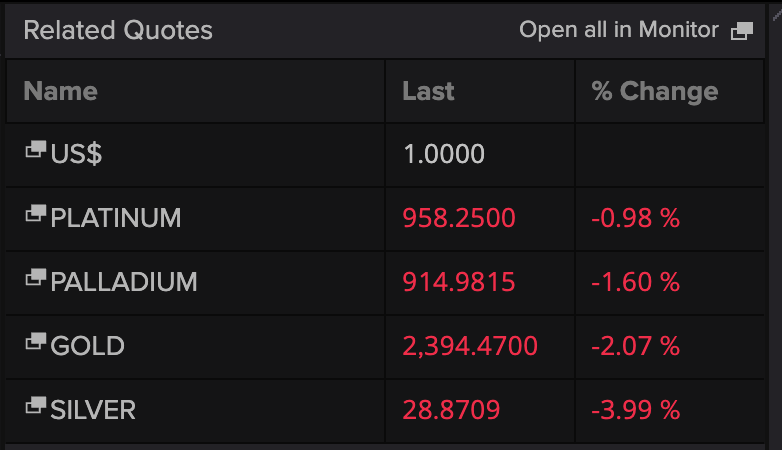The image size is (782, 450).
Task: Open GOLD monitor icon
Action: (x=35, y=341)
